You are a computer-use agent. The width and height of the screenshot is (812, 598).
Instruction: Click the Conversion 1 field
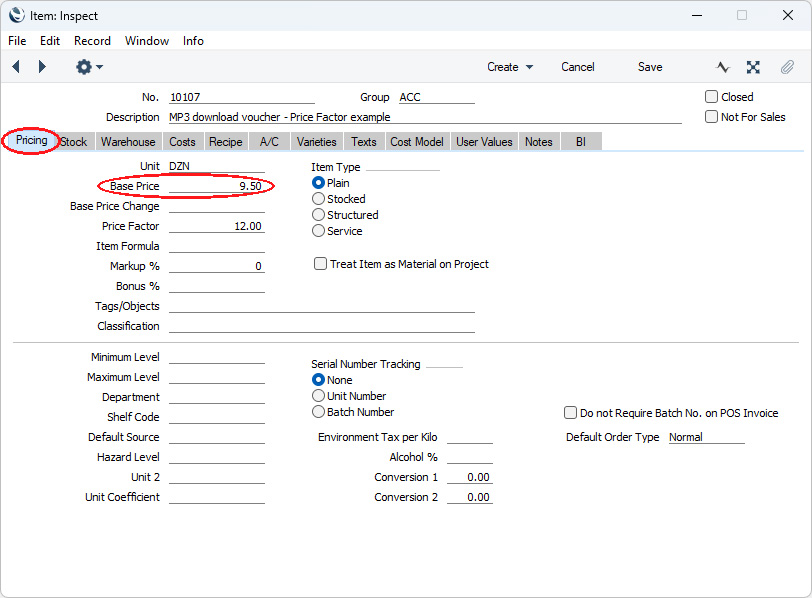tap(470, 477)
